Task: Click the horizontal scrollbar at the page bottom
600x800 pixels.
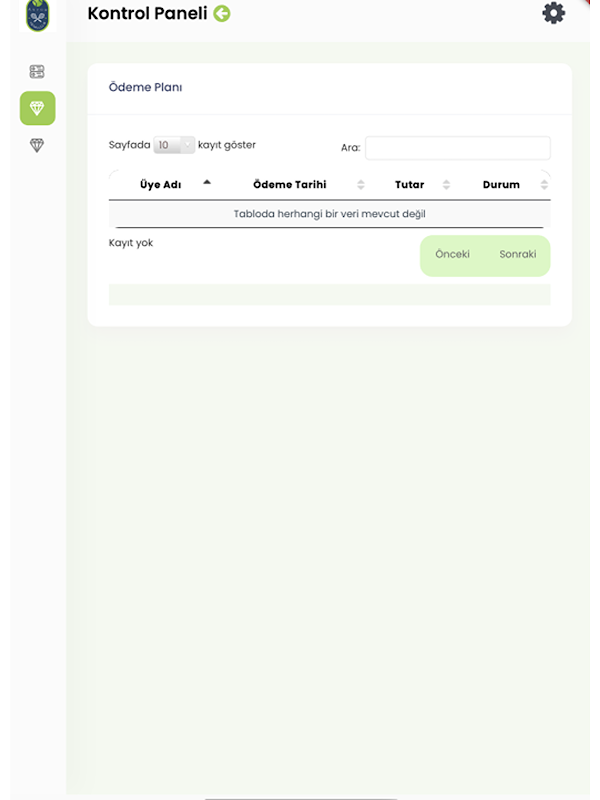Action: click(x=301, y=798)
